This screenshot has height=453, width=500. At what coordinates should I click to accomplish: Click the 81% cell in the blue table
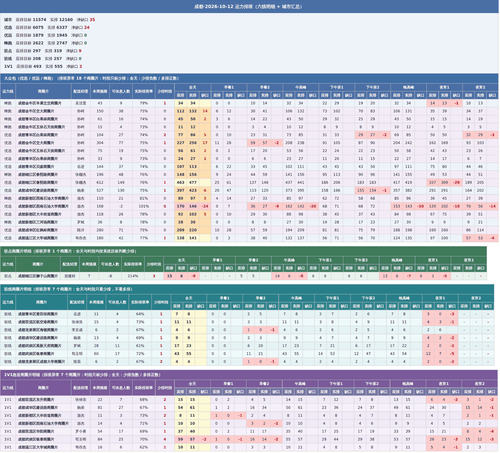[144, 198]
